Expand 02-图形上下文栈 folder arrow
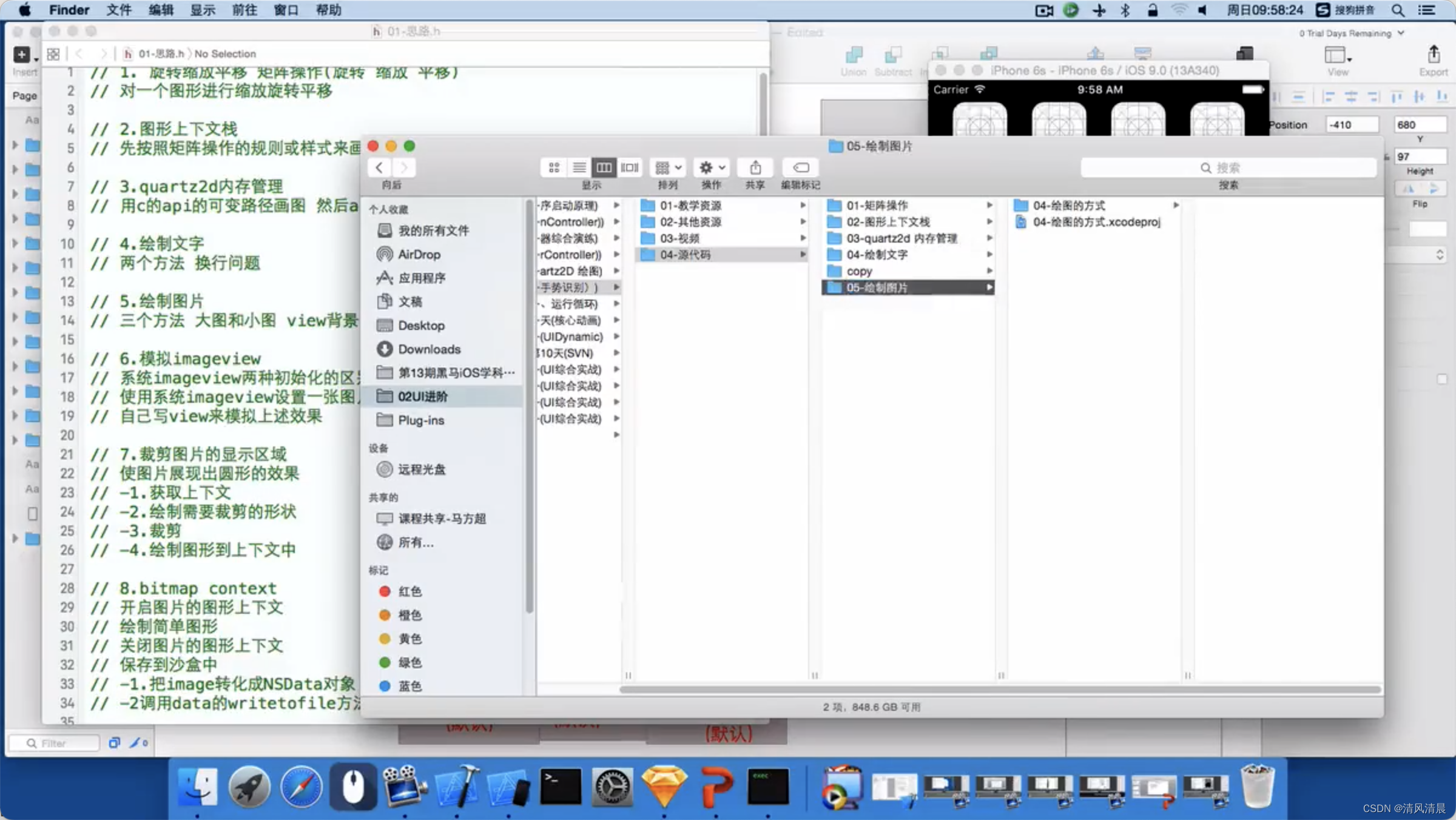 [x=989, y=222]
